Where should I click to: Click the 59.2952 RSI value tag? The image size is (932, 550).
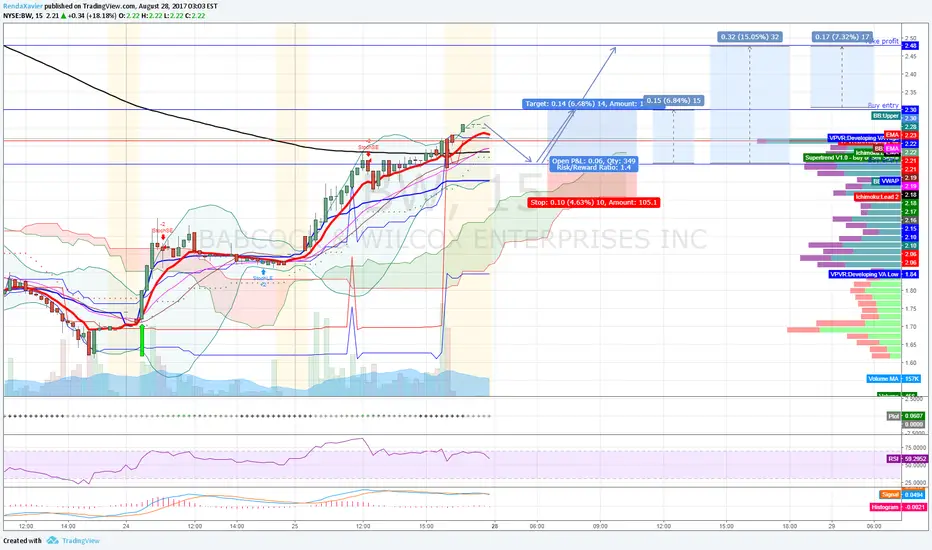pos(914,459)
